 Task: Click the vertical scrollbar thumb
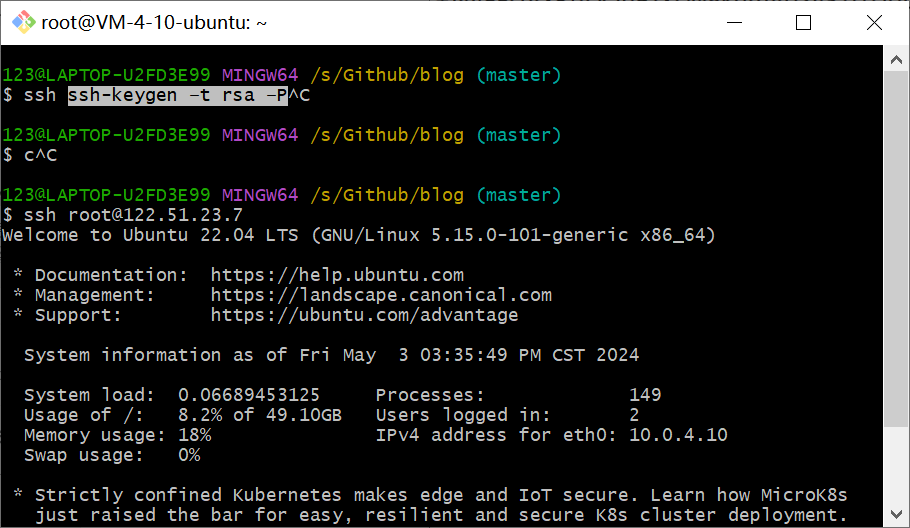point(897,280)
